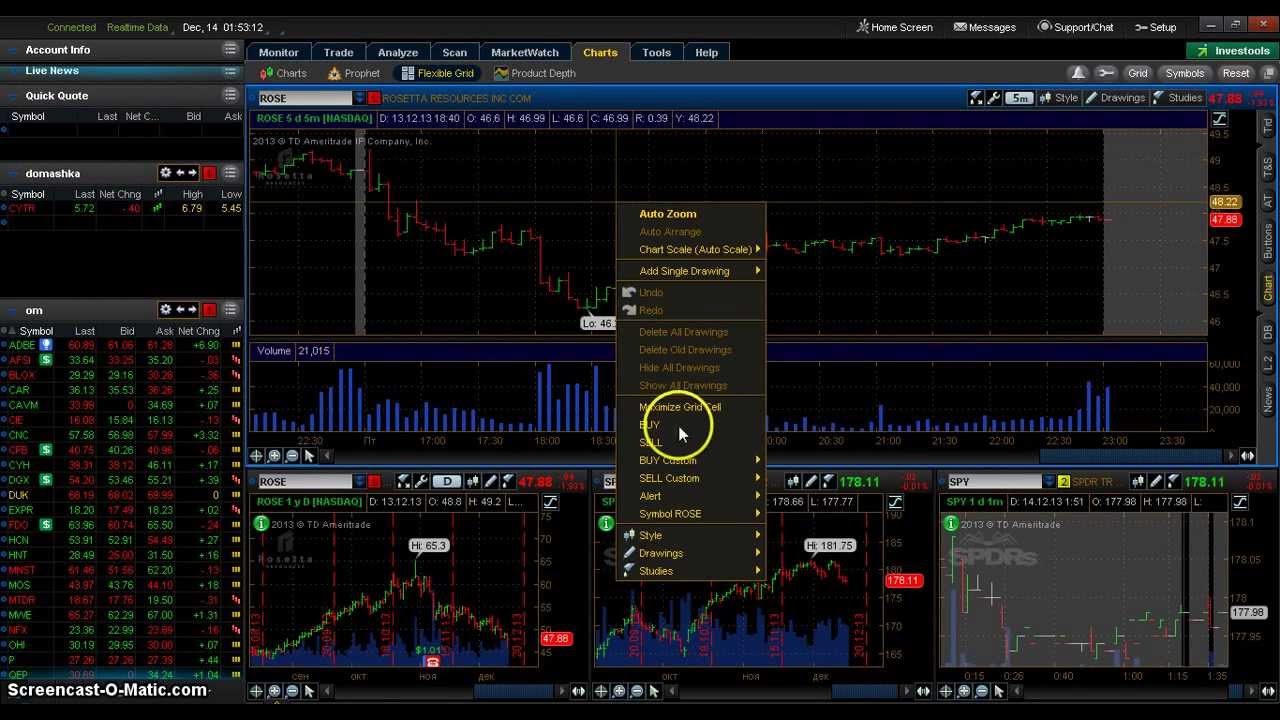Click the domashka watchlist red link square
Viewport: 1280px width, 720px height.
(209, 173)
